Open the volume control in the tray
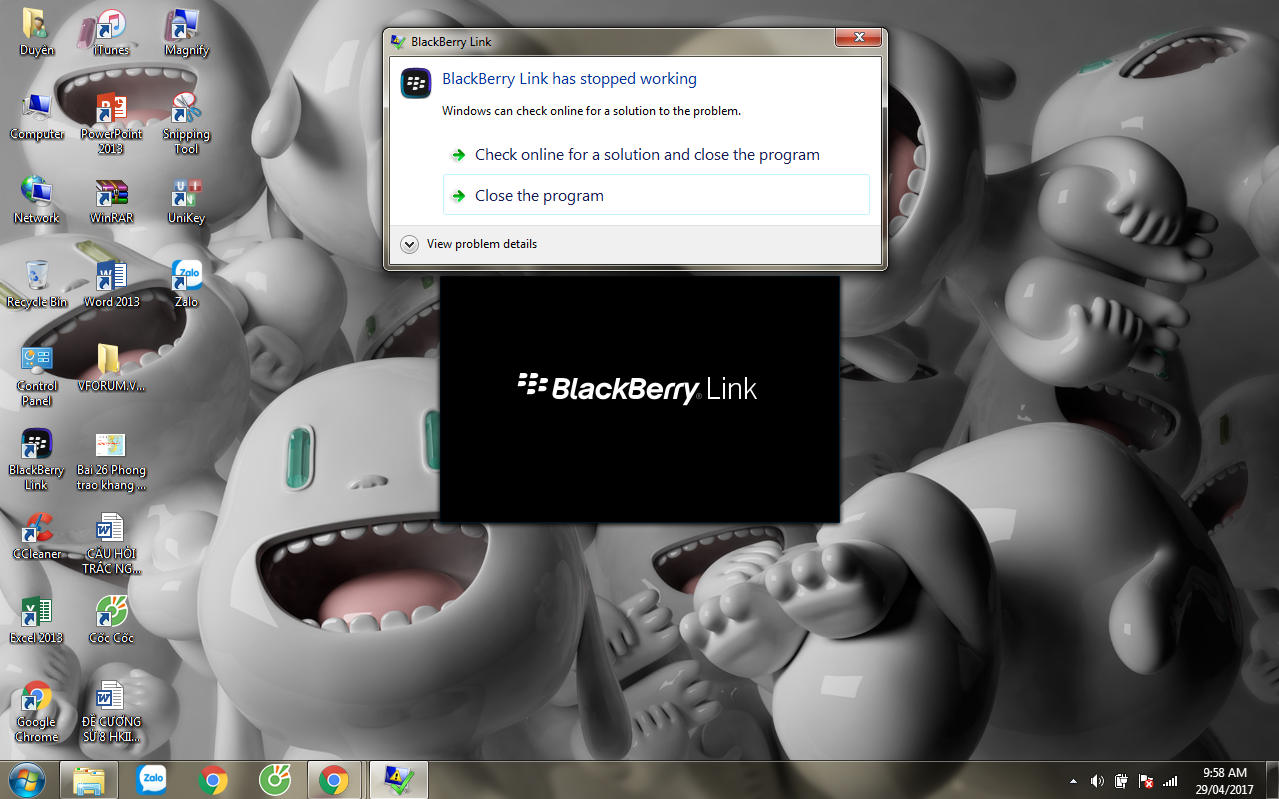This screenshot has width=1279, height=799. (1097, 781)
